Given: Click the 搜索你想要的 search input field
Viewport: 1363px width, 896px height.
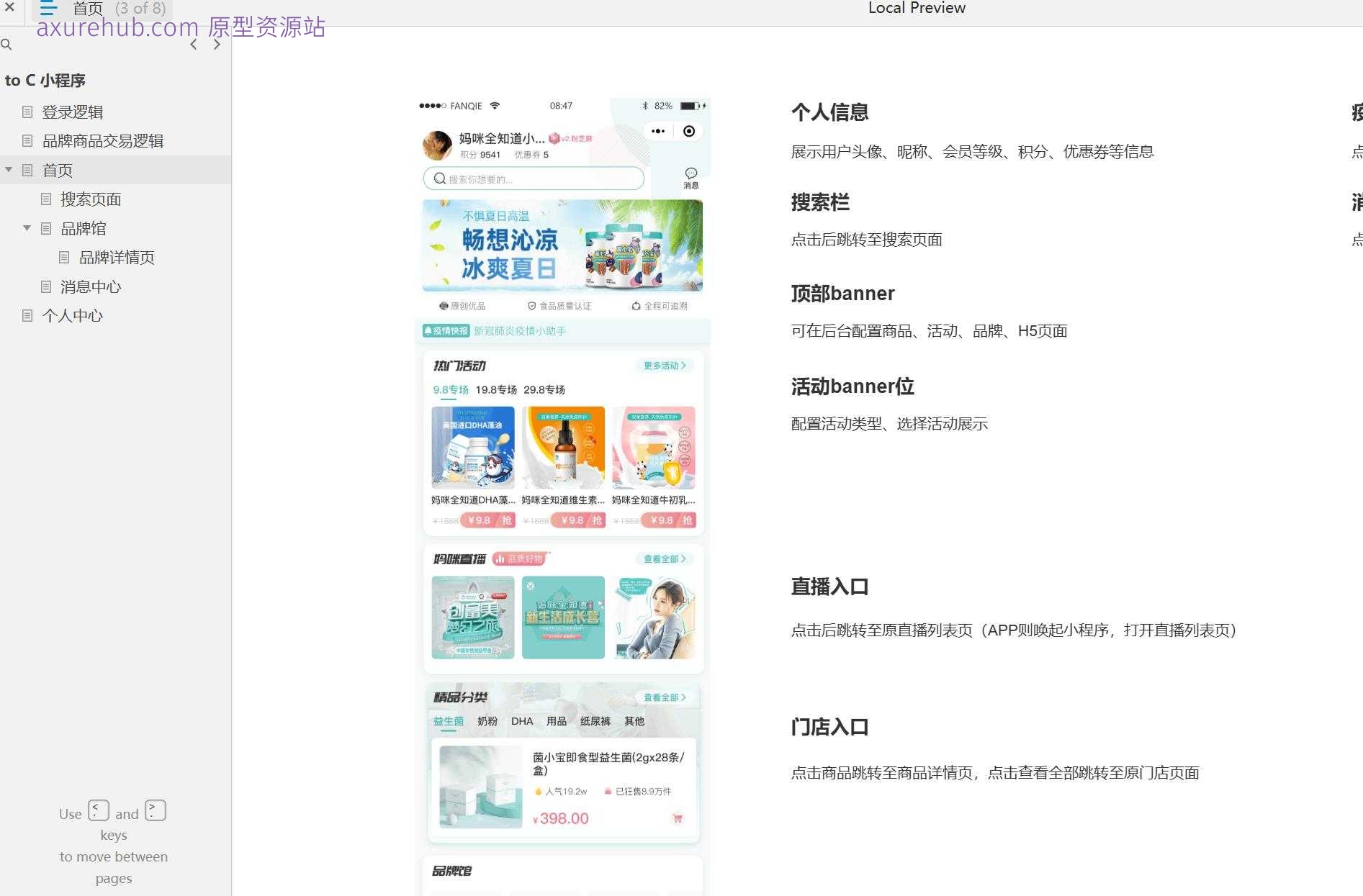Looking at the screenshot, I should click(533, 178).
